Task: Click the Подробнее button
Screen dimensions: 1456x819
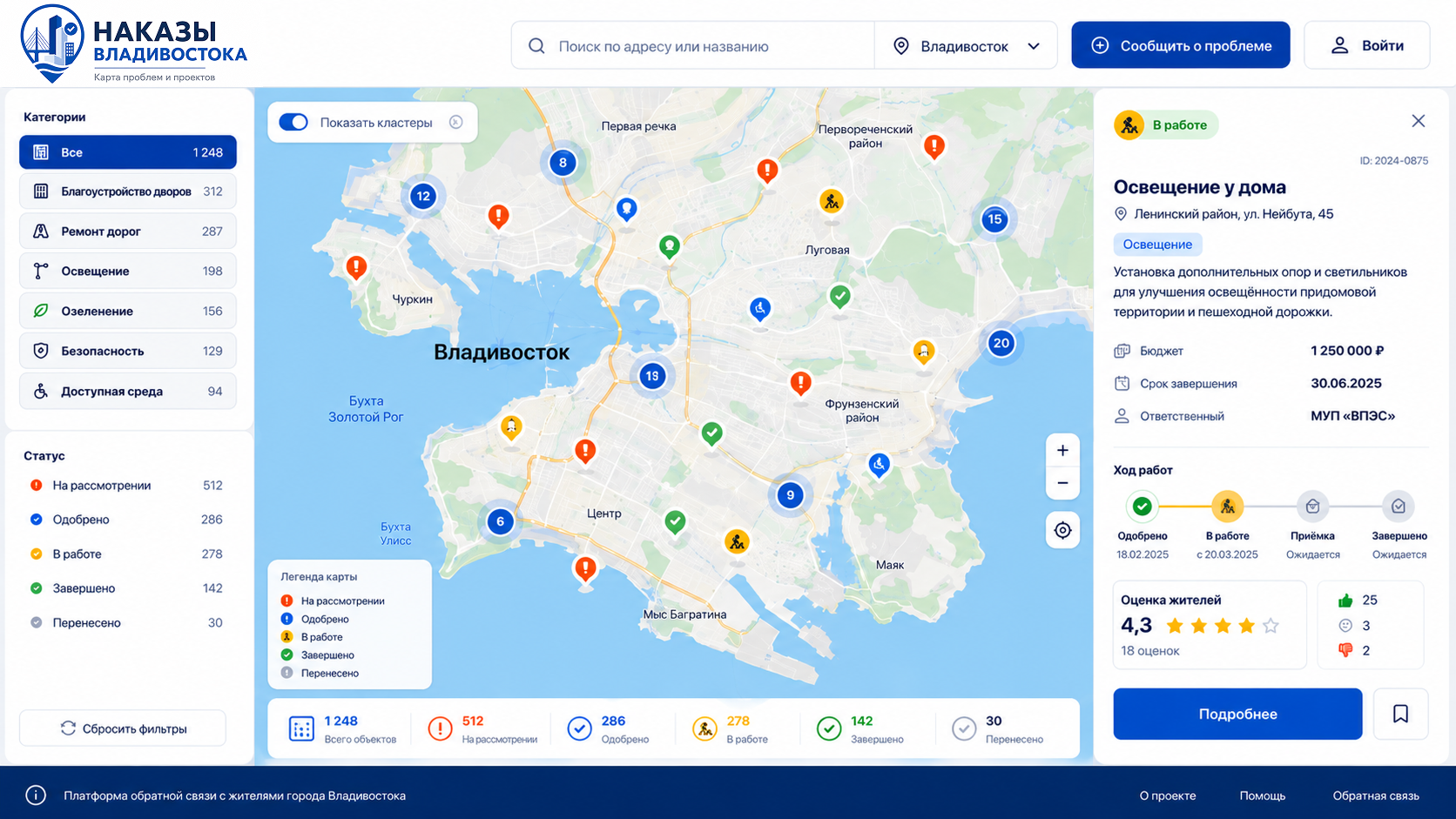Action: coord(1237,714)
